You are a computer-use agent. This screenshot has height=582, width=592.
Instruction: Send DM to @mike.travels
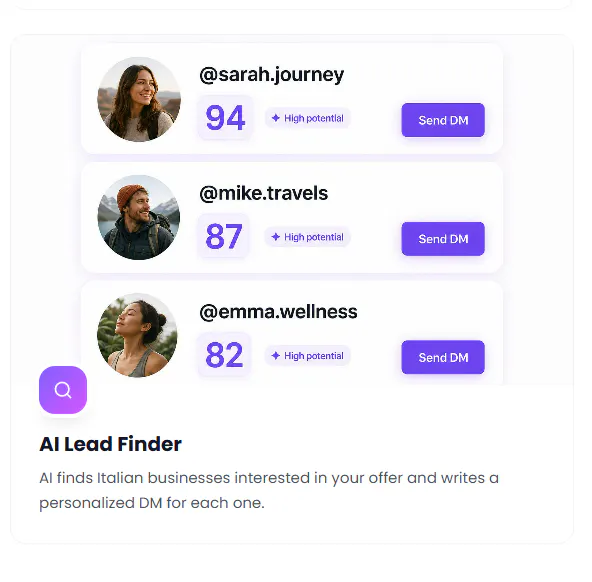coord(443,239)
